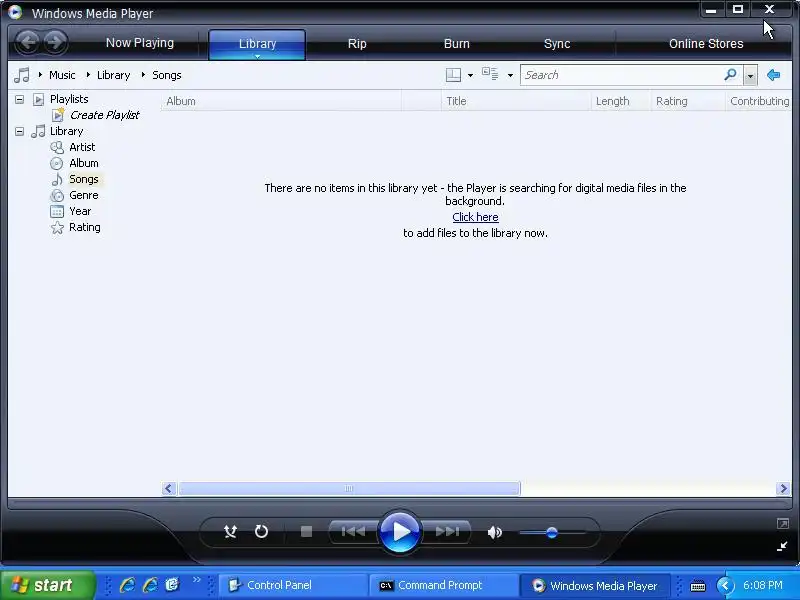Viewport: 800px width, 600px height.
Task: Collapse the Library tree node
Action: pos(19,131)
